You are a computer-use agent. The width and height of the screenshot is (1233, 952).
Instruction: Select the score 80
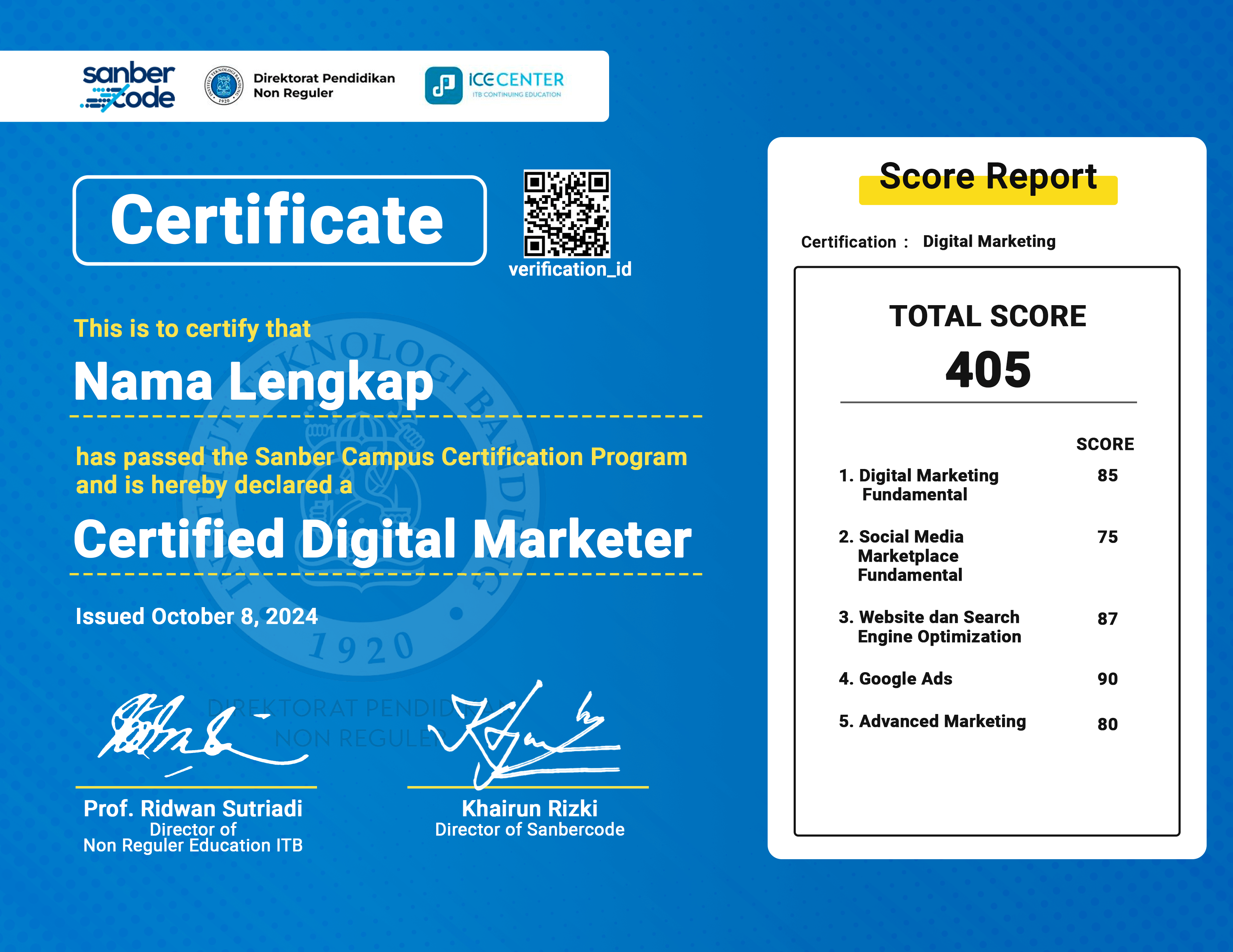coord(1108,725)
